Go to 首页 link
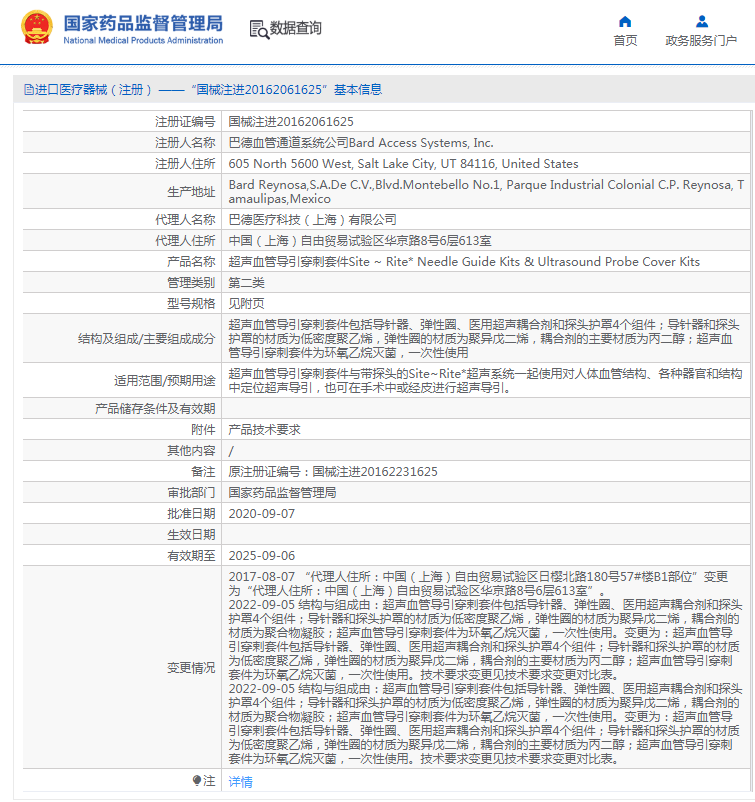The height and width of the screenshot is (802, 755). pyautogui.click(x=625, y=40)
